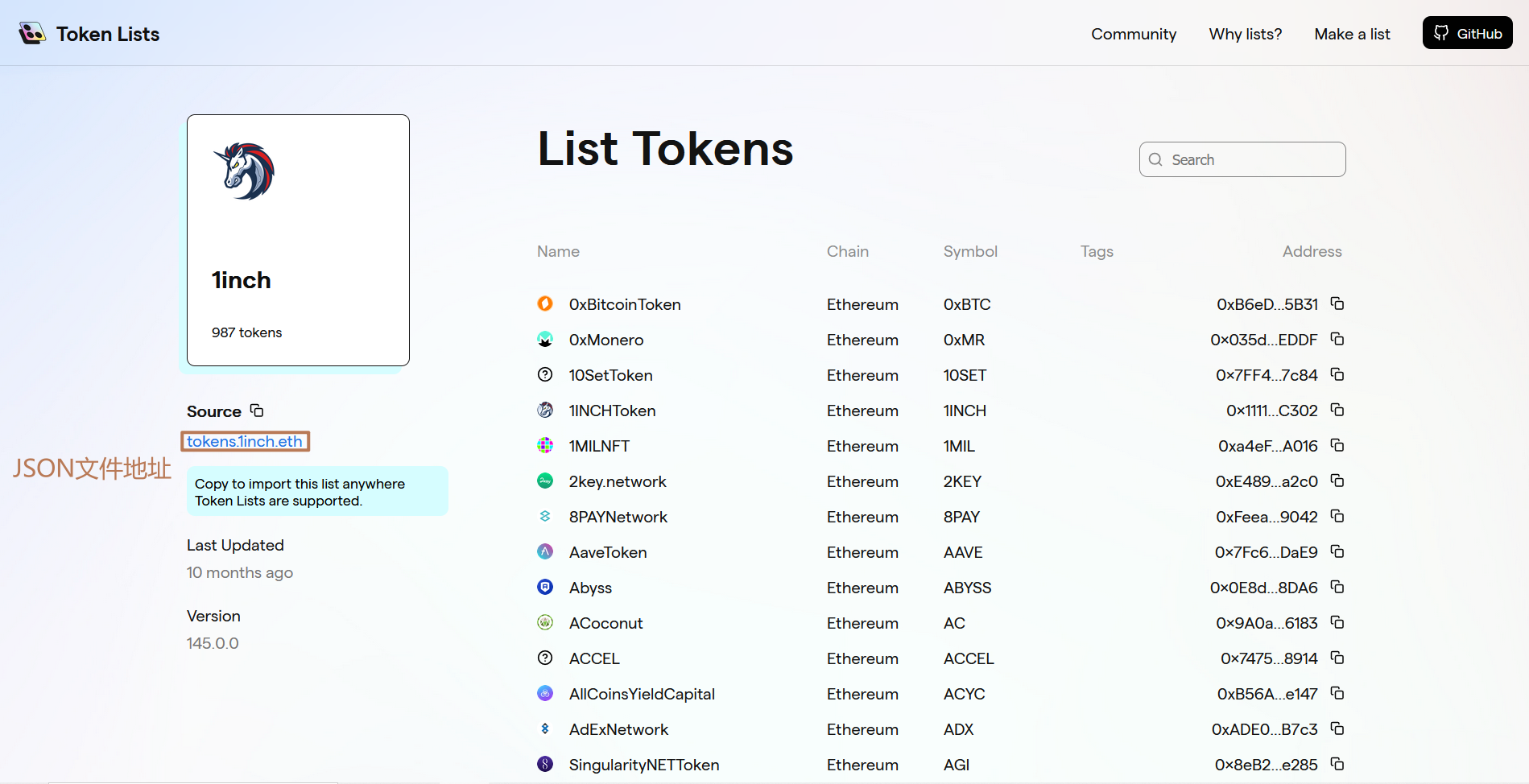Copy the 1INCH token address
Screen dimensions: 1529x784
(1337, 410)
